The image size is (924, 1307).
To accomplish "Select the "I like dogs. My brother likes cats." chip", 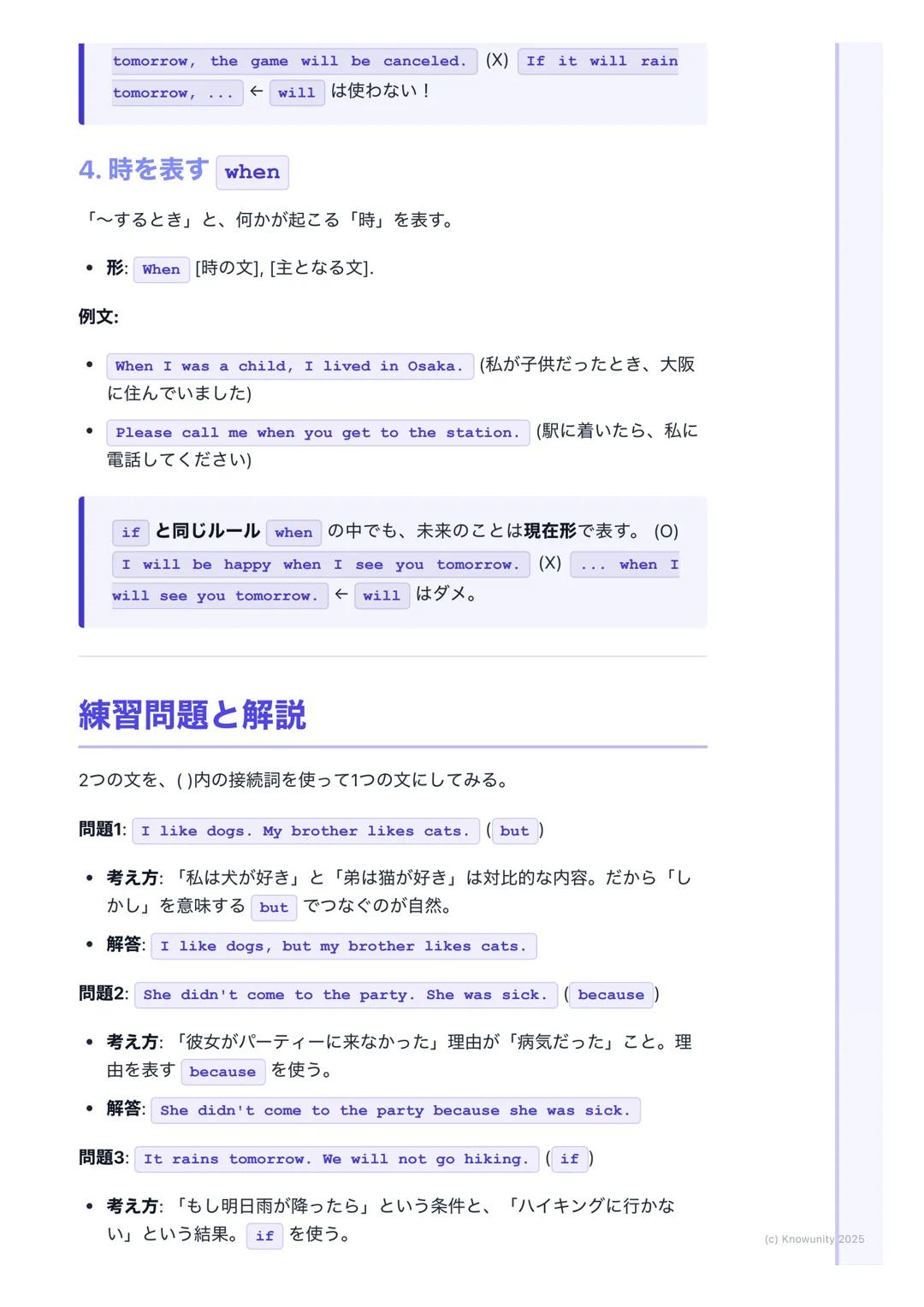I will coord(306,831).
